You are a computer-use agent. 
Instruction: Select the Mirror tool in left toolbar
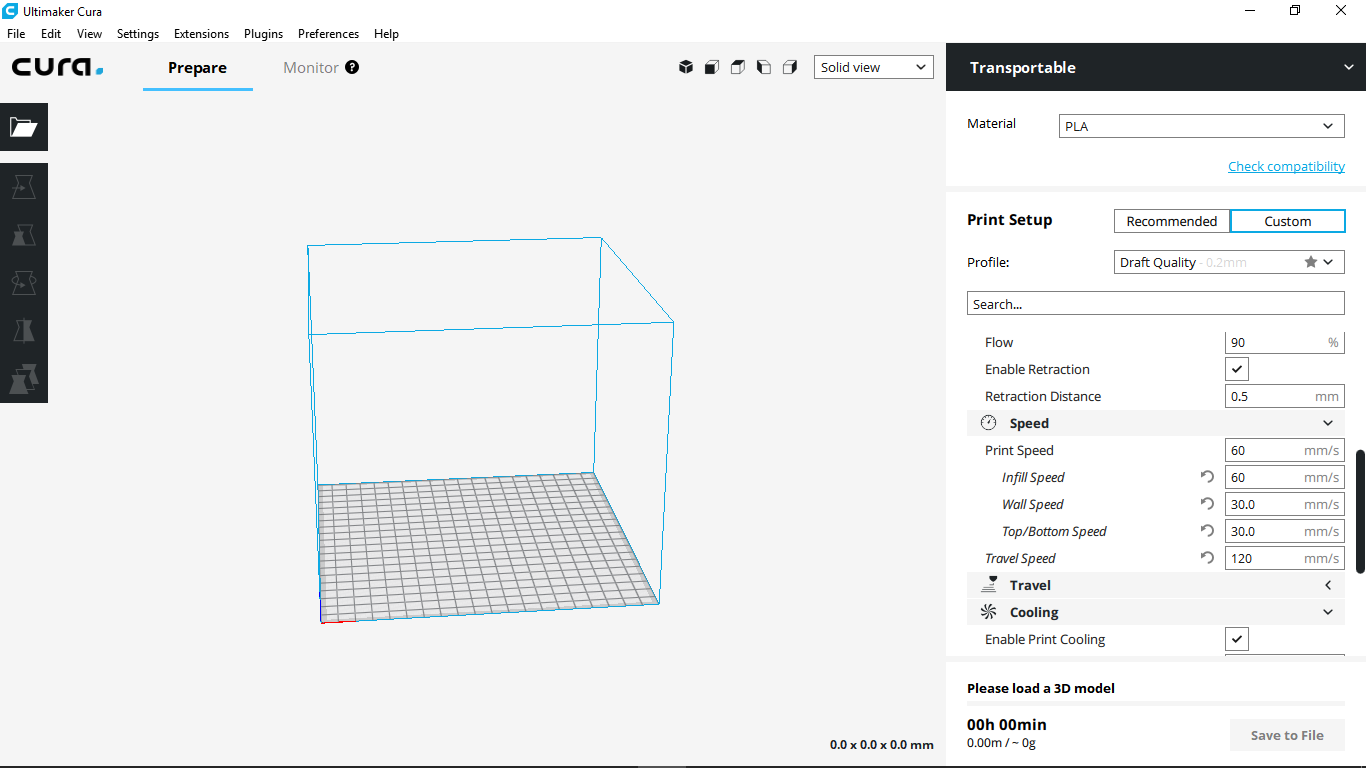(x=24, y=331)
